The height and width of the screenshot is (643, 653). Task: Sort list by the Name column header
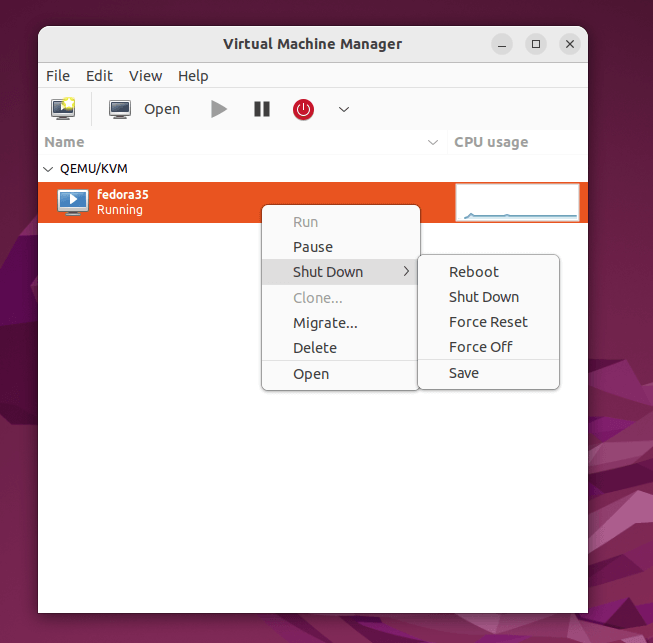coord(242,142)
